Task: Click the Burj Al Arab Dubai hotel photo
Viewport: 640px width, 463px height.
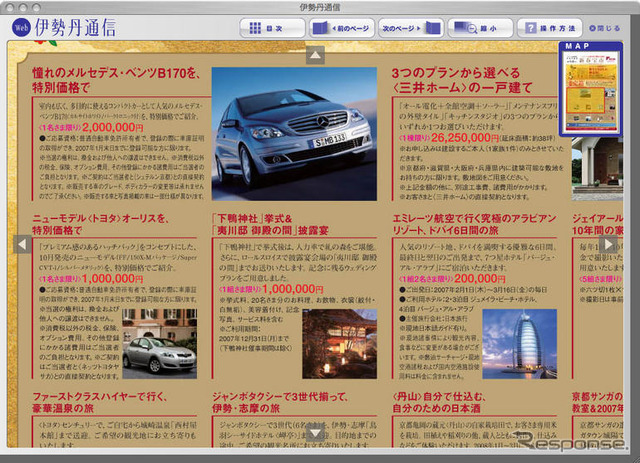Action: tap(520, 344)
